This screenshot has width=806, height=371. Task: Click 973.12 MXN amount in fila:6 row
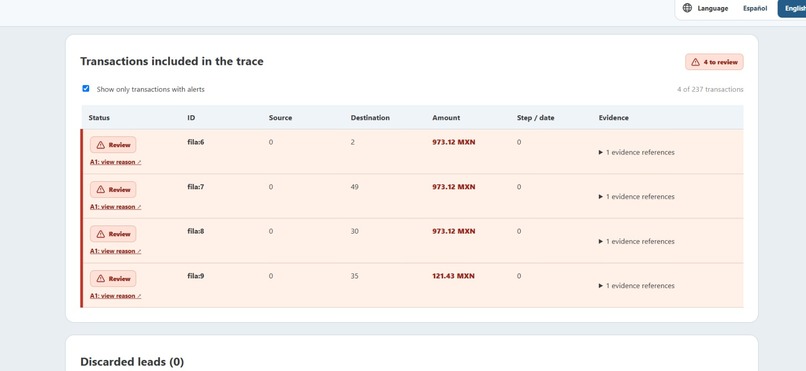453,142
